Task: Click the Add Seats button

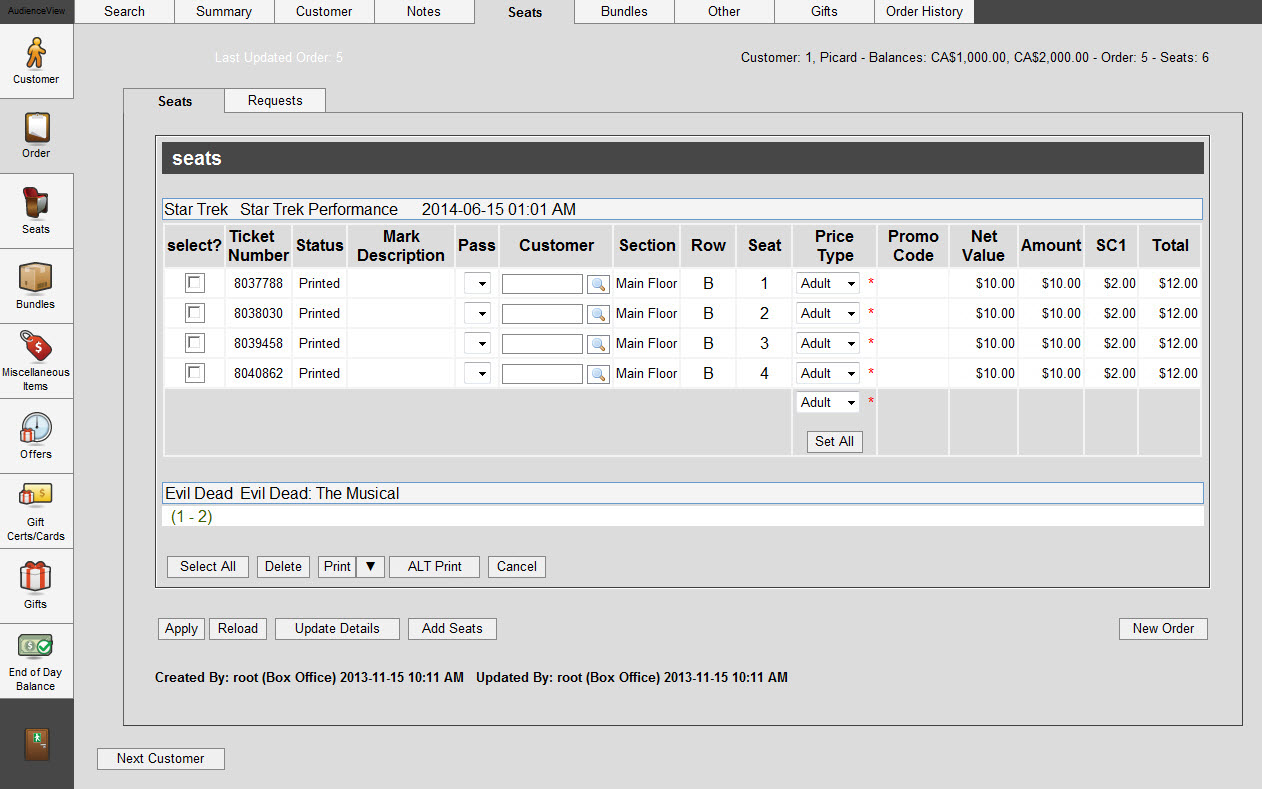Action: 452,628
